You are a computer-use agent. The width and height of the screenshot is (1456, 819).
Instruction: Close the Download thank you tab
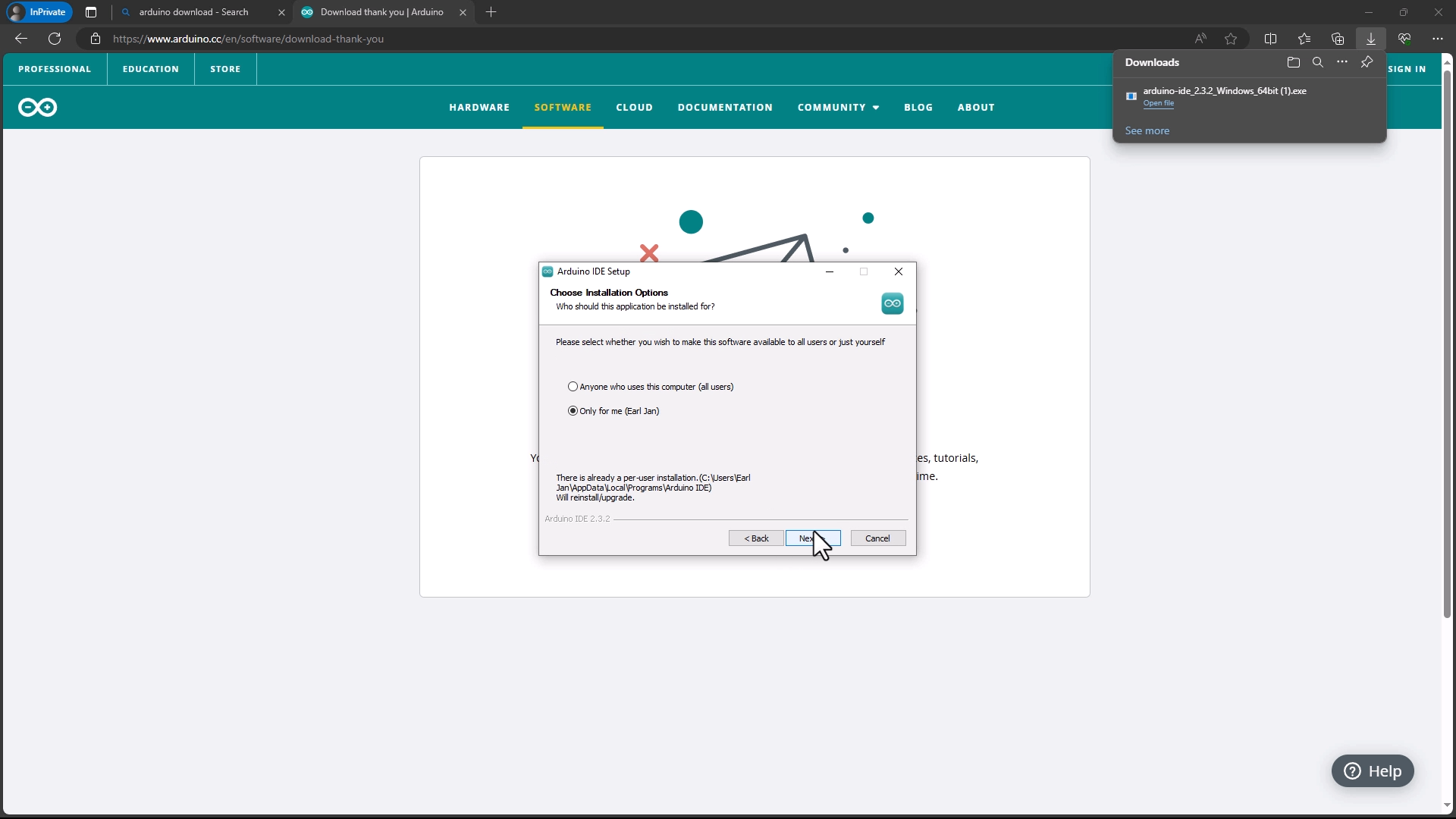pyautogui.click(x=463, y=12)
